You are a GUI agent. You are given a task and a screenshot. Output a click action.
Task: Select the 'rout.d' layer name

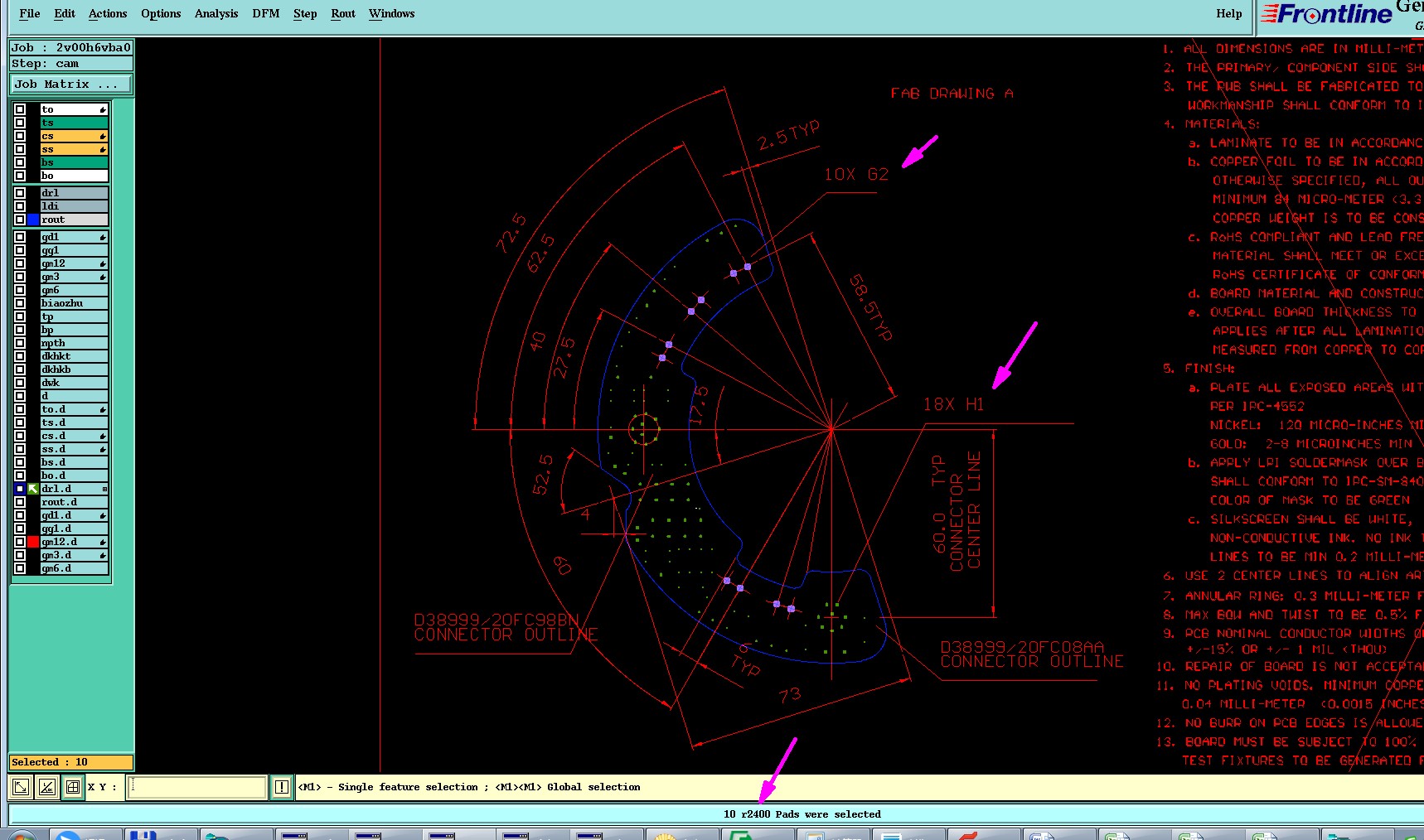pos(74,502)
